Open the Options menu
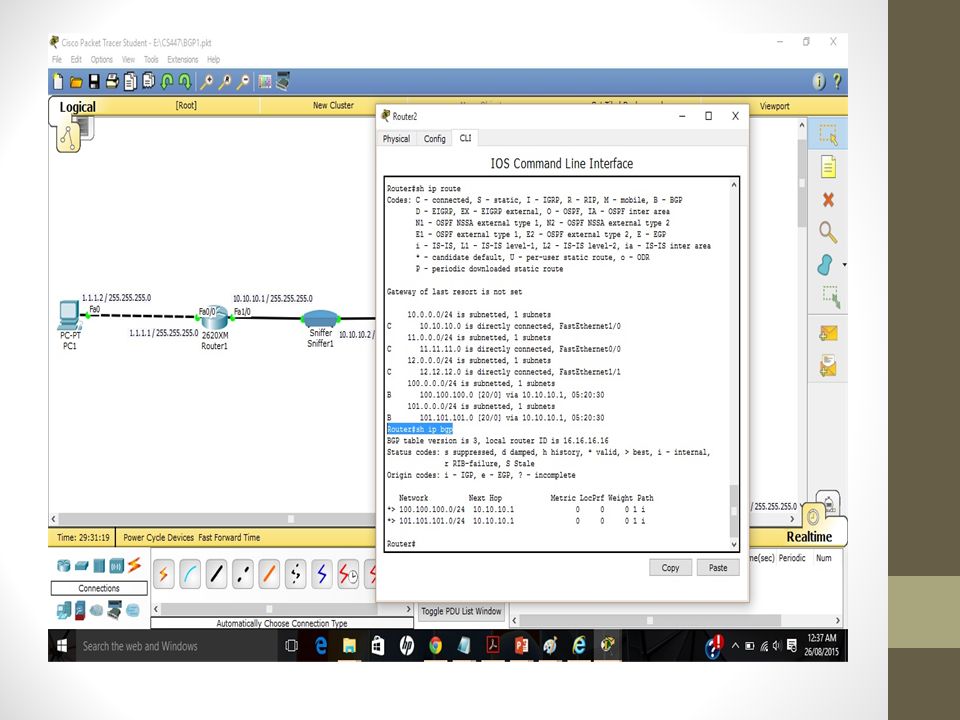The height and width of the screenshot is (720, 960). coord(102,59)
